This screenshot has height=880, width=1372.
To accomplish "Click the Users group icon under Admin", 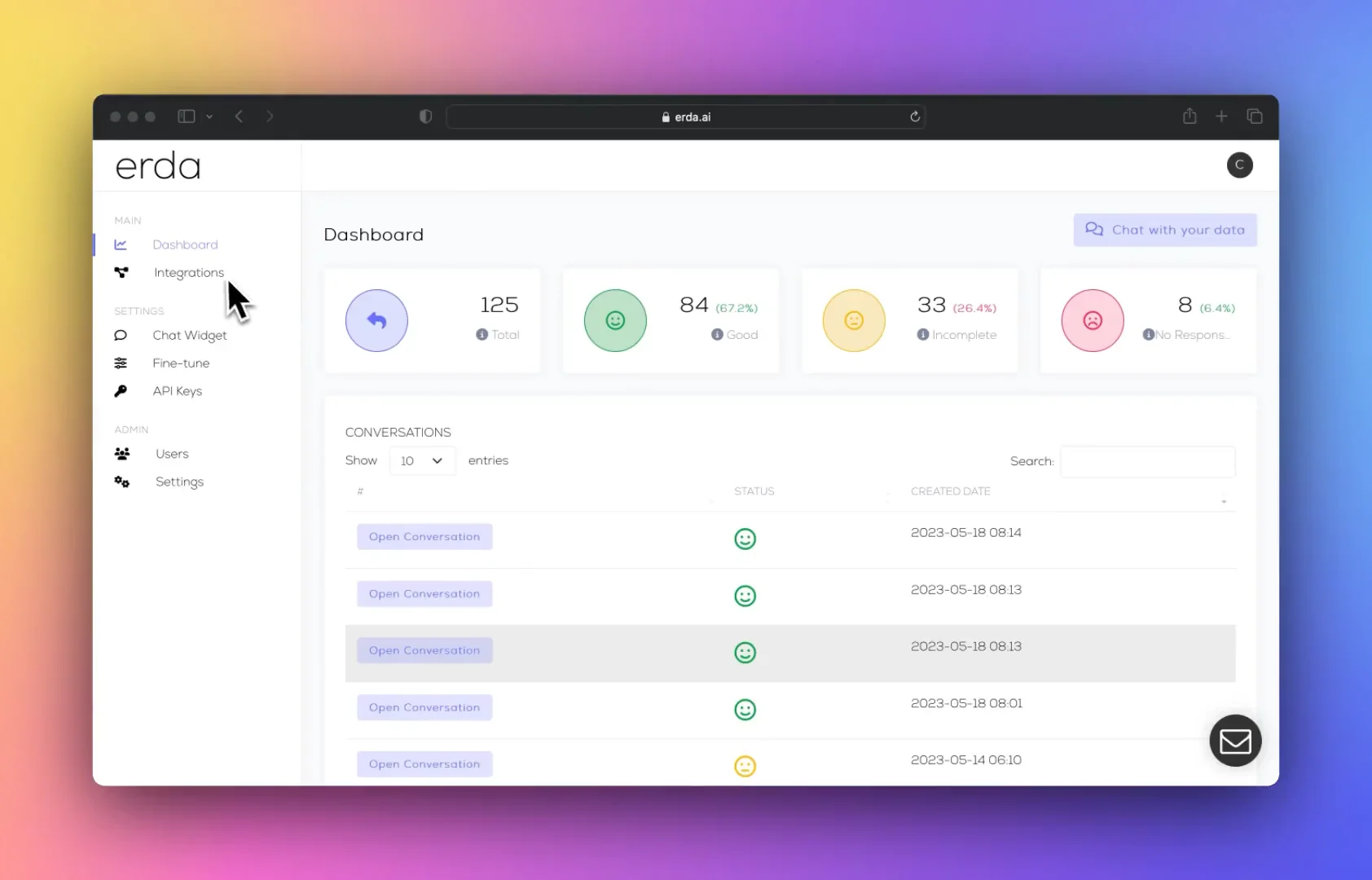I will [122, 454].
